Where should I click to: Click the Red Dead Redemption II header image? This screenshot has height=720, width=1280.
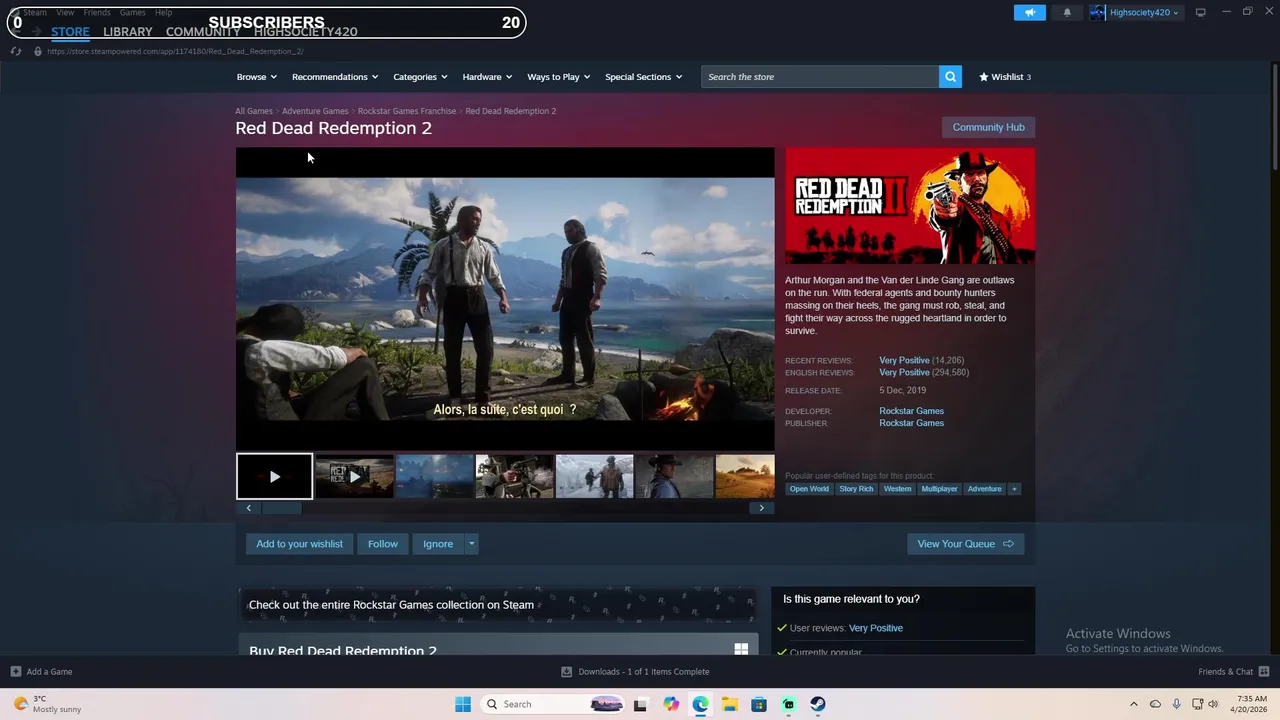[910, 206]
